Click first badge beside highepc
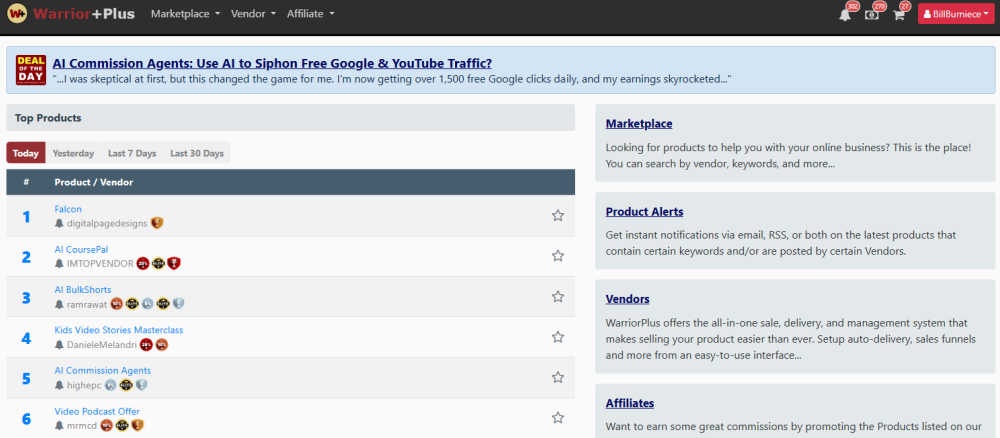Screen dimensions: 1000x438 click(x=110, y=385)
